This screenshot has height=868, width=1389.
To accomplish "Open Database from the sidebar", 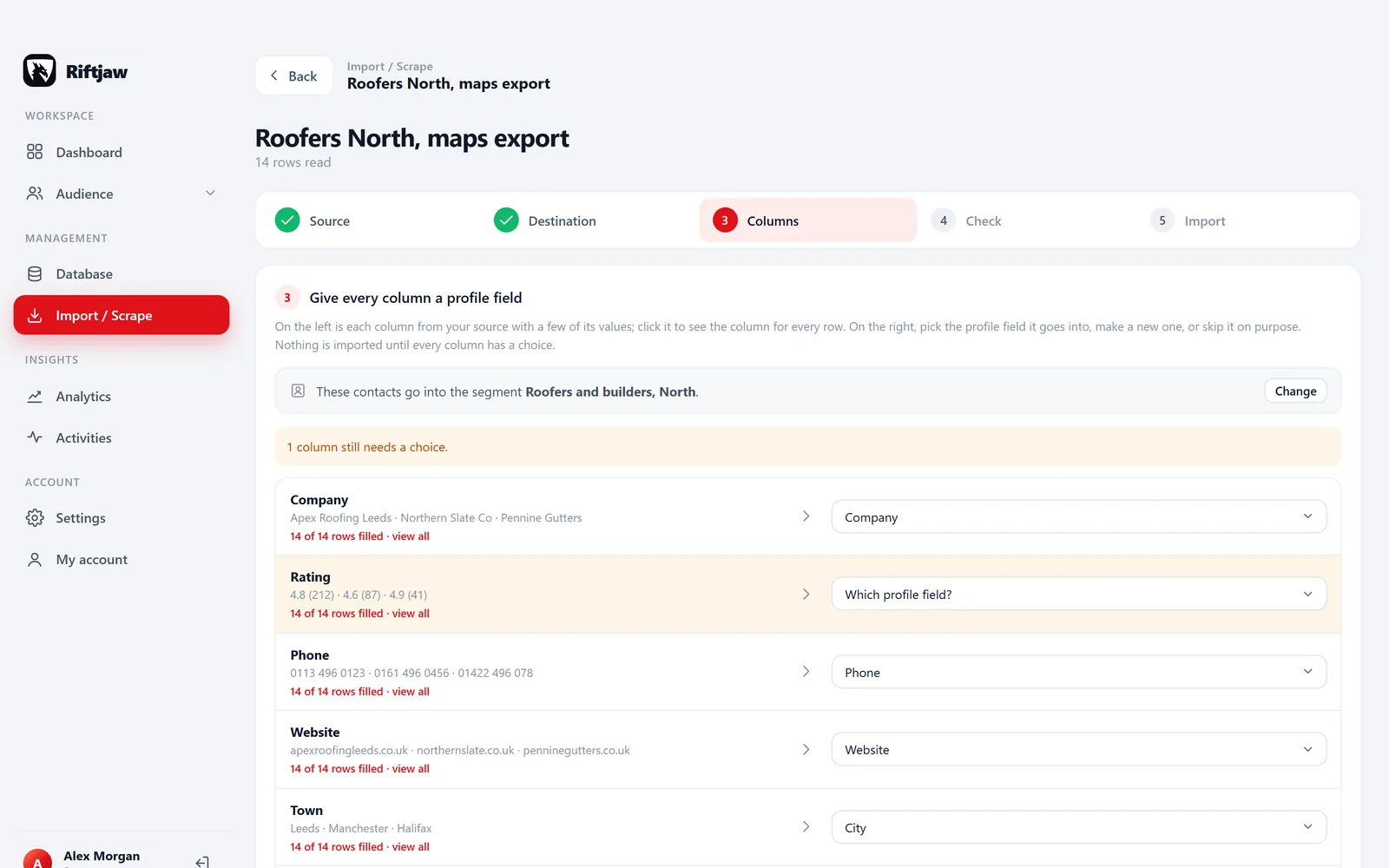I will click(122, 274).
